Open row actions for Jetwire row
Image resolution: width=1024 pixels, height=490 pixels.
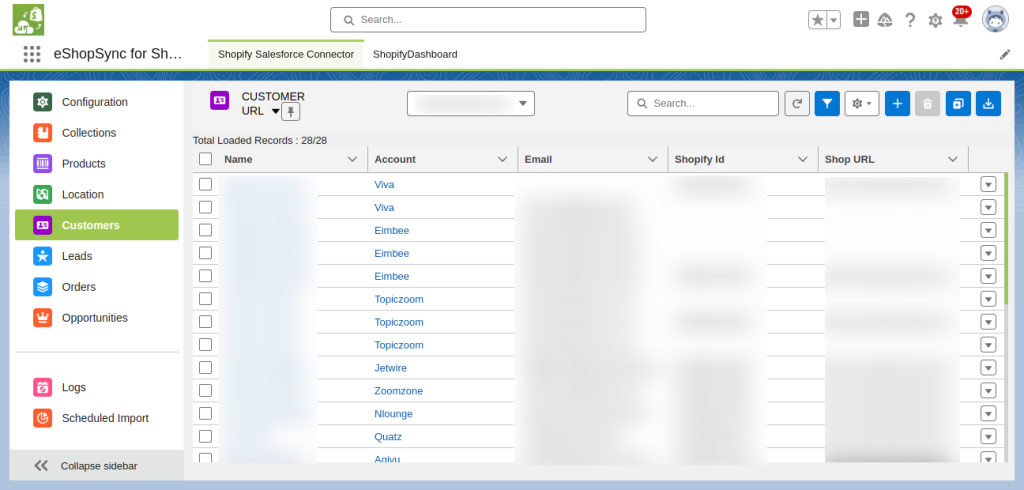pos(988,368)
